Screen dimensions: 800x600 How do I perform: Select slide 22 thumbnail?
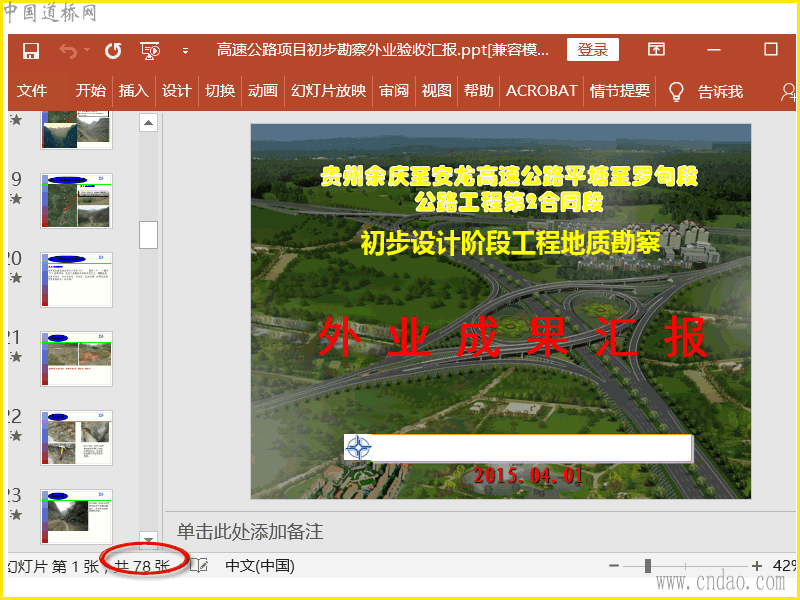point(77,438)
